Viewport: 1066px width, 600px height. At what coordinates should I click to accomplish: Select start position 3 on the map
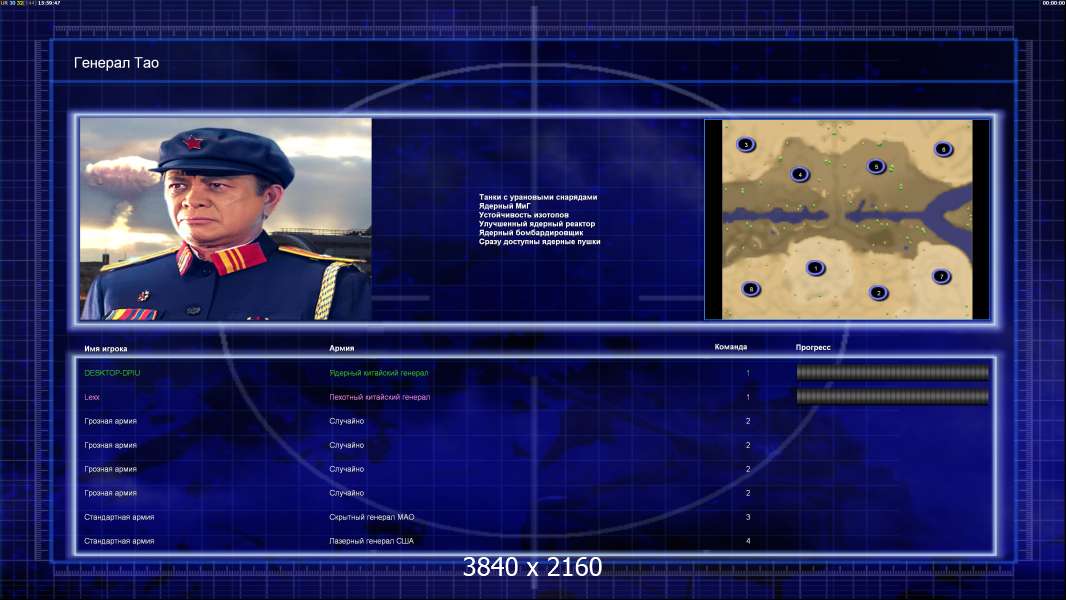point(746,144)
